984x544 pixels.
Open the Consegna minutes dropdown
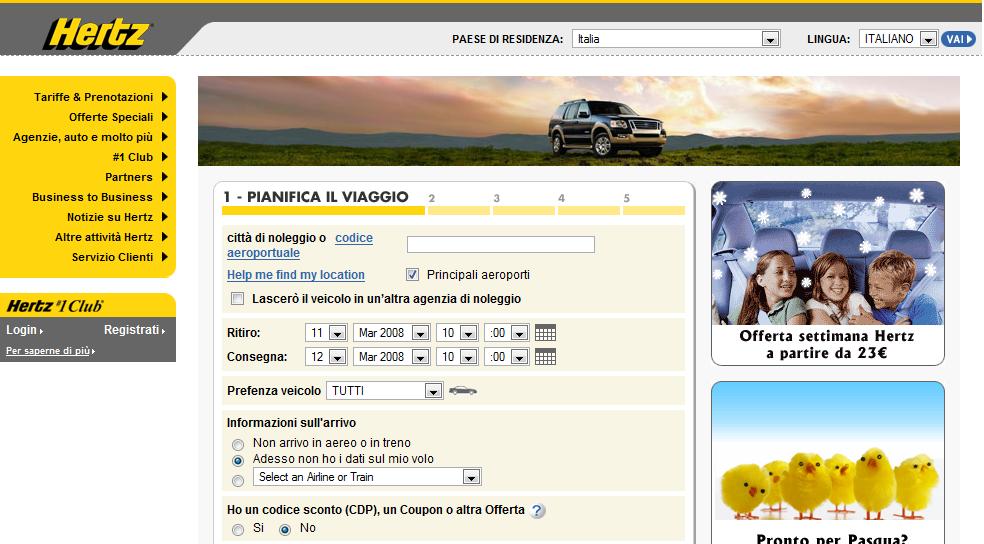[506, 356]
